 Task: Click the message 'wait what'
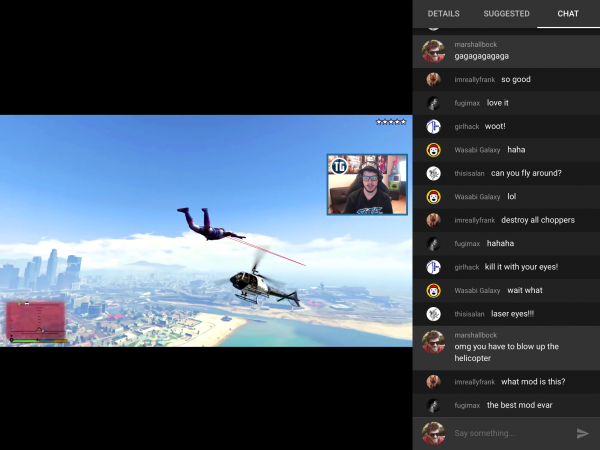pos(525,290)
